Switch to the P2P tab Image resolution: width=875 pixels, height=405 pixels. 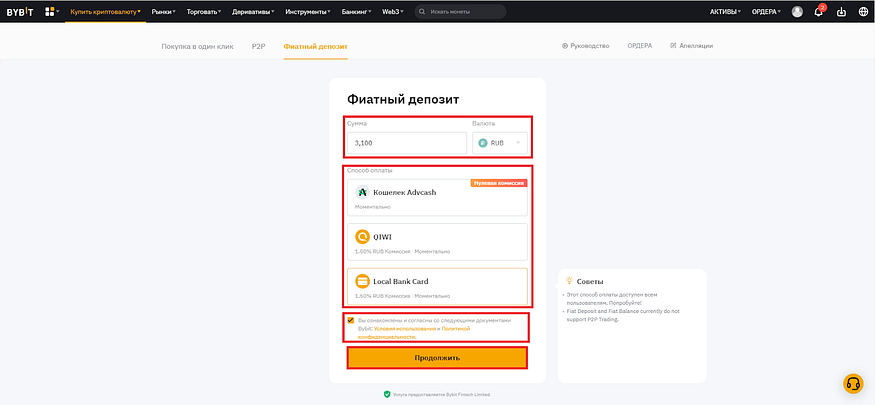pos(258,46)
